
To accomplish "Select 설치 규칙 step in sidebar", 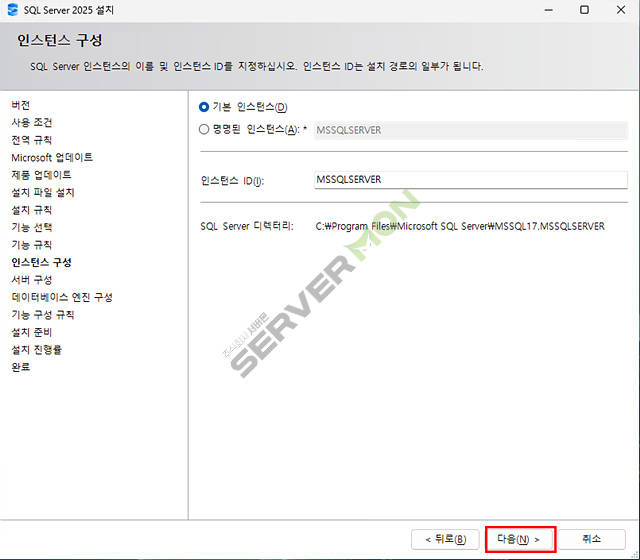I will pyautogui.click(x=32, y=210).
